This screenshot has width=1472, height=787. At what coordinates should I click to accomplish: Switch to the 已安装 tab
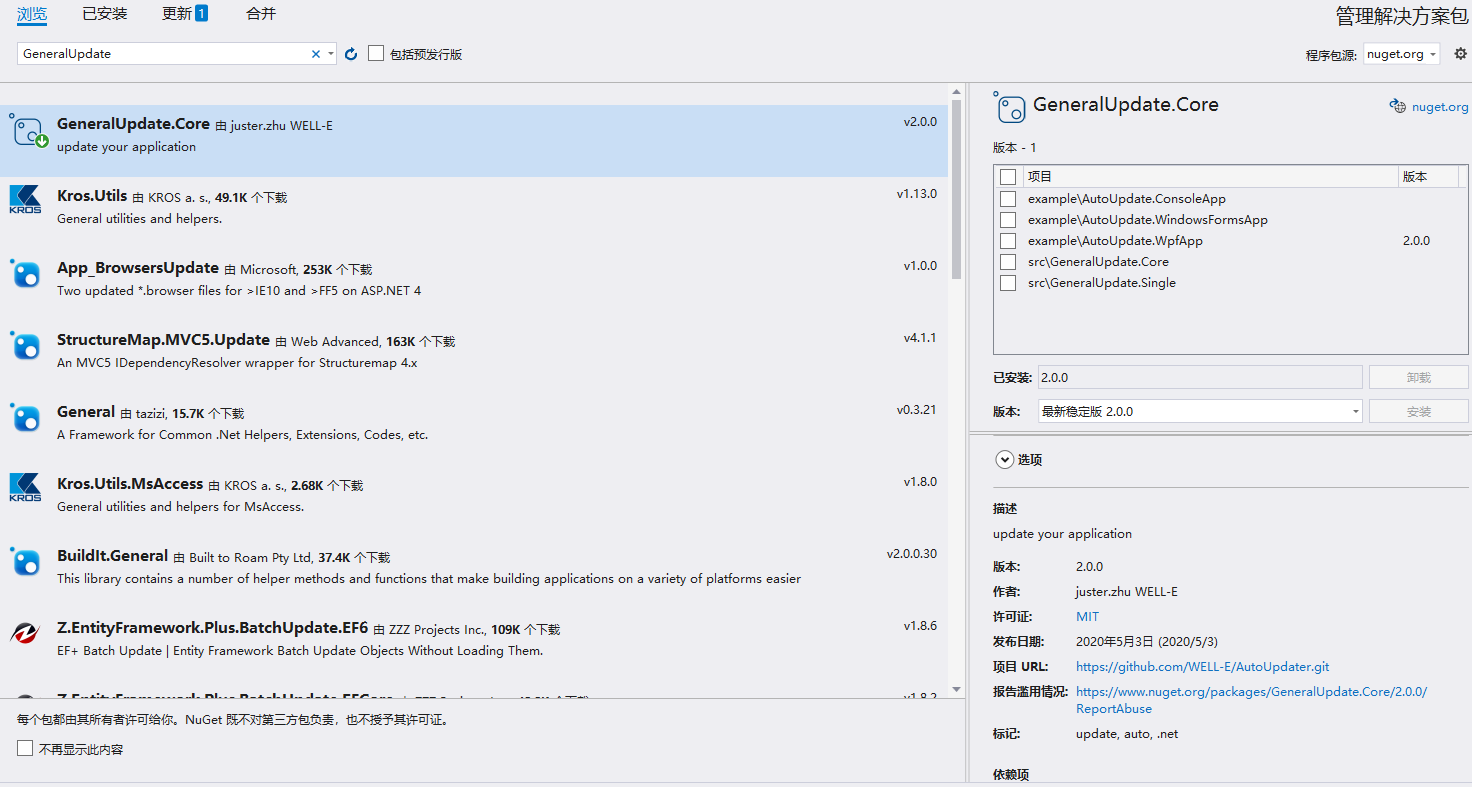[x=104, y=14]
